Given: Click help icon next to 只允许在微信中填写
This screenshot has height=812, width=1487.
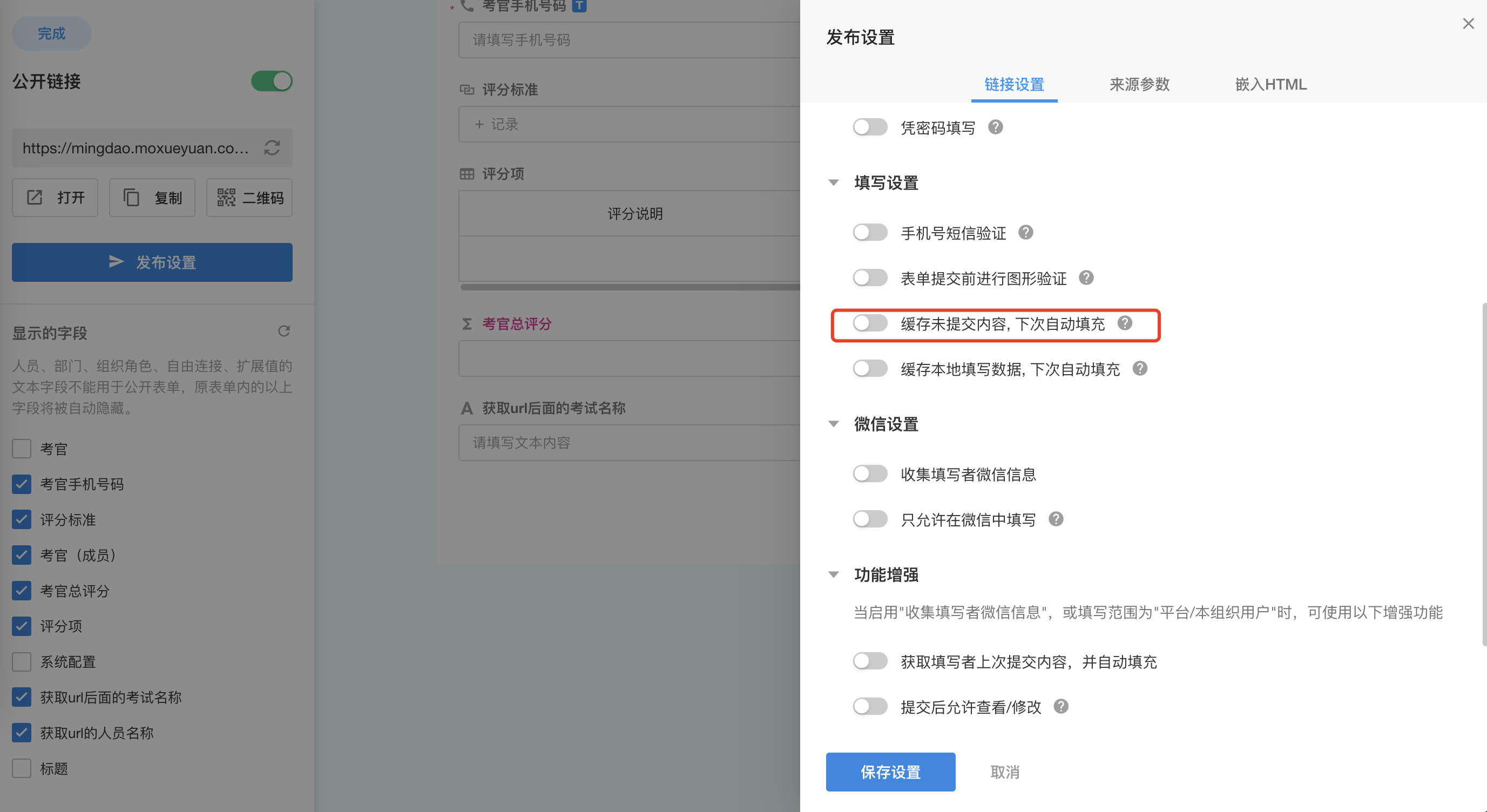Looking at the screenshot, I should [x=1056, y=519].
